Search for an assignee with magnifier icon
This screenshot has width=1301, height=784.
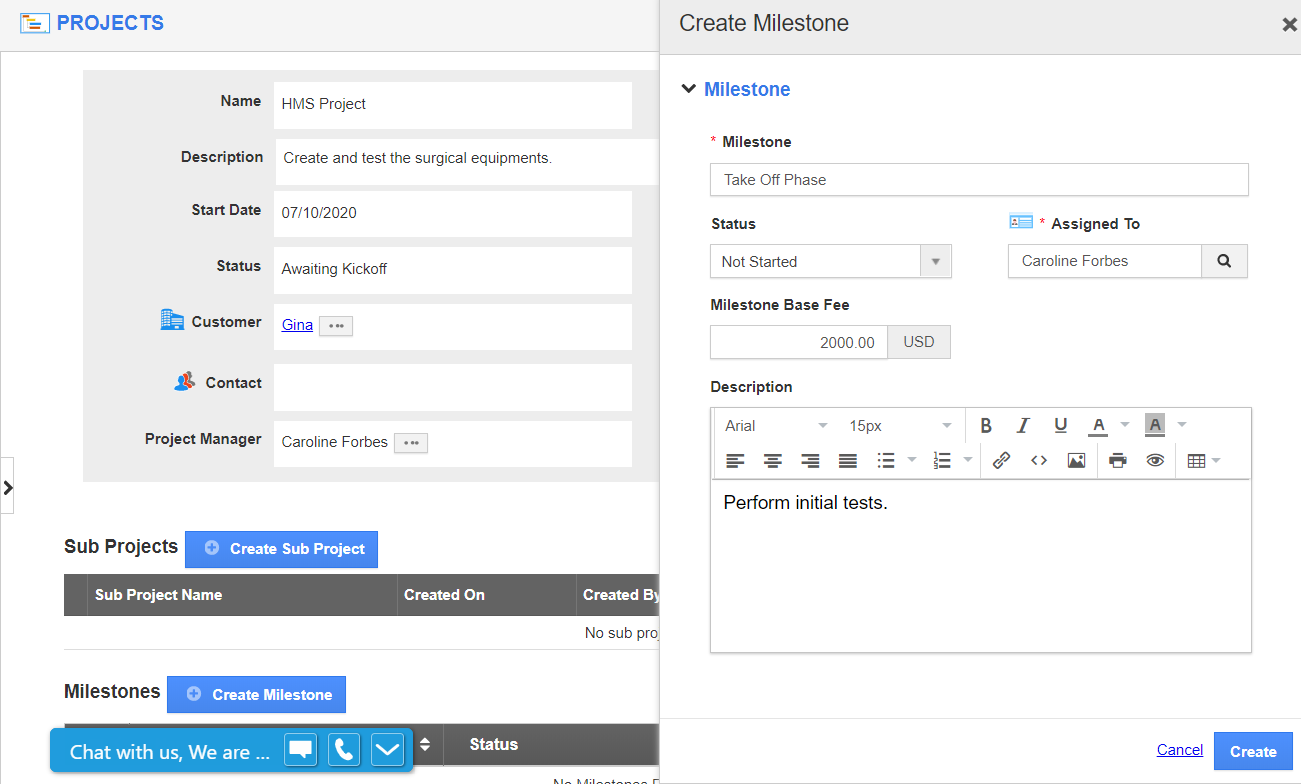(x=1224, y=261)
